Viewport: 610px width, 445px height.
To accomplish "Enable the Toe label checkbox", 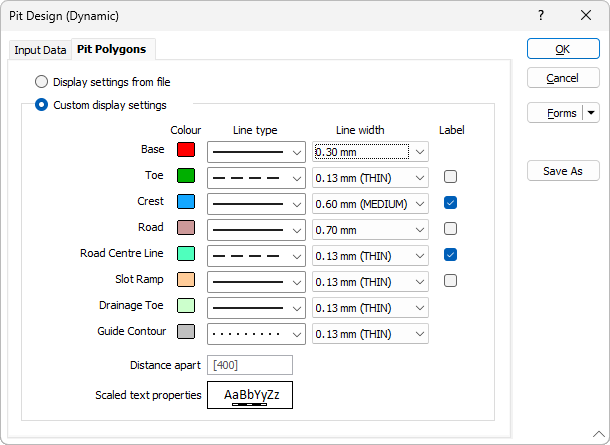I will pos(451,177).
